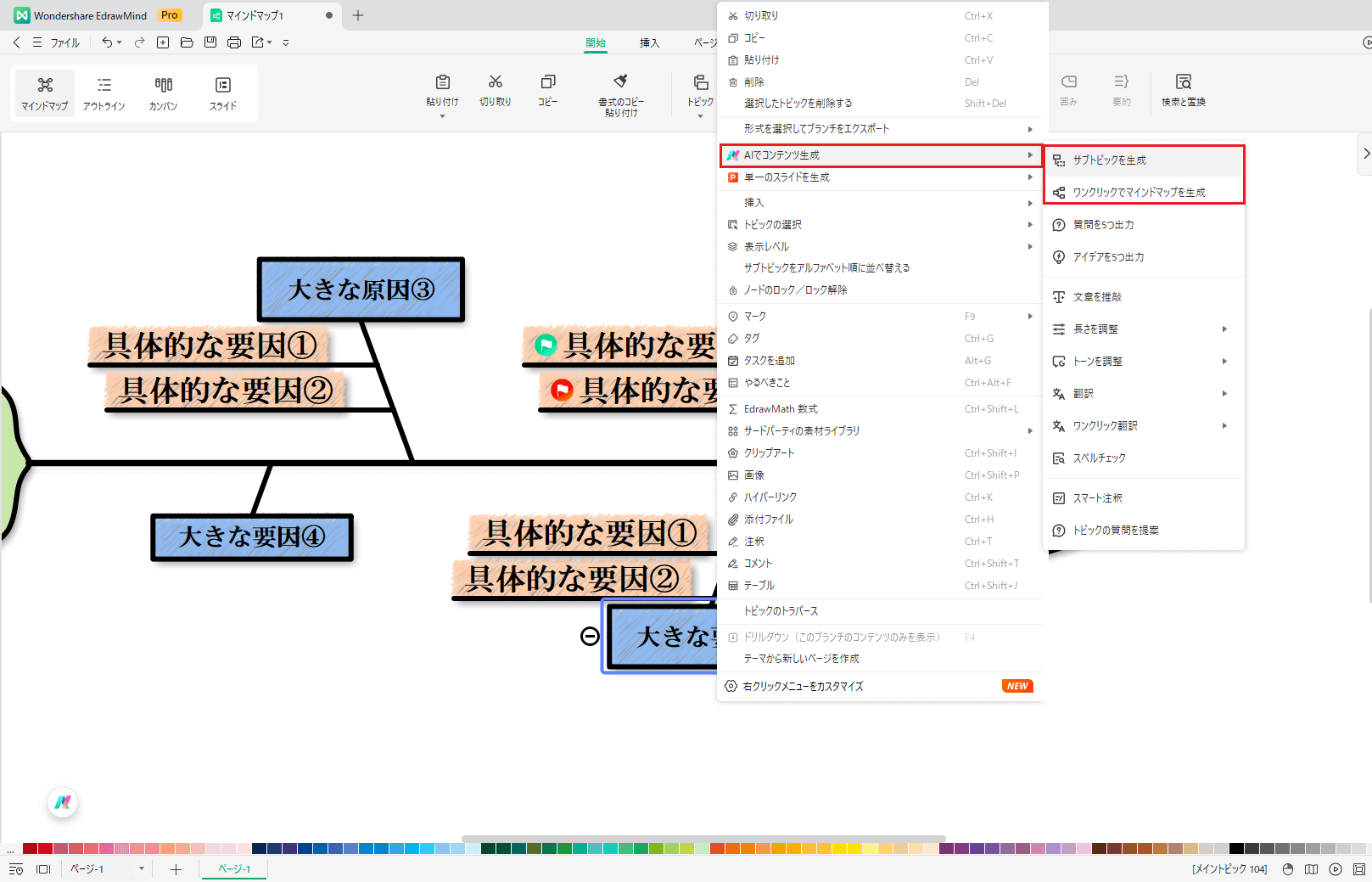
Task: Choose Output 5 Ideas option
Action: pyautogui.click(x=1144, y=256)
